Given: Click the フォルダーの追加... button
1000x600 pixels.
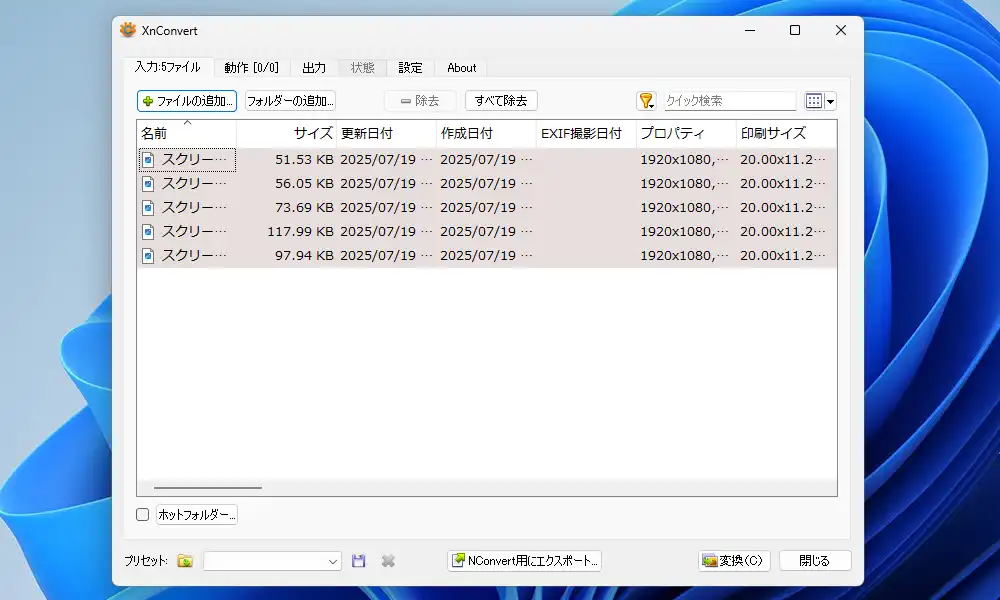Looking at the screenshot, I should tap(290, 101).
